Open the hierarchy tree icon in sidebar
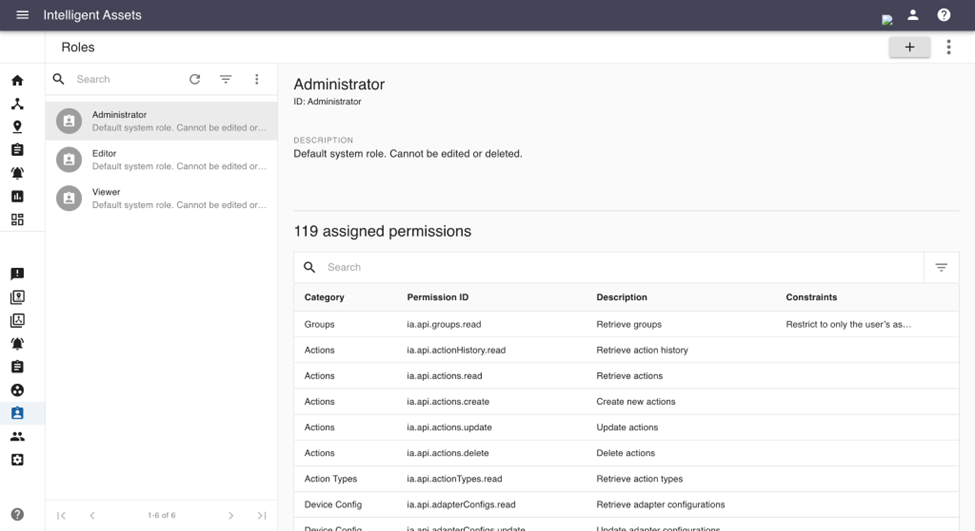 click(x=17, y=104)
